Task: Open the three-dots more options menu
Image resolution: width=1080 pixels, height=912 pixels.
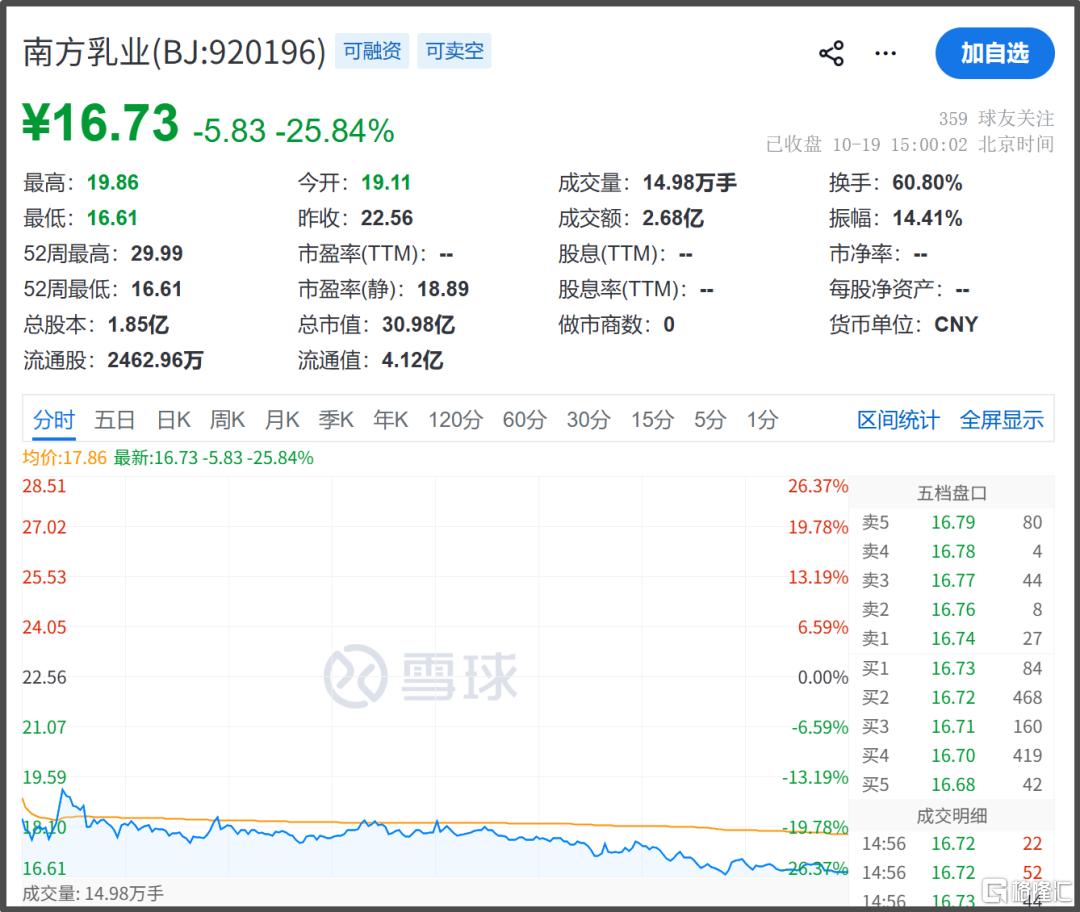Action: pos(885,53)
